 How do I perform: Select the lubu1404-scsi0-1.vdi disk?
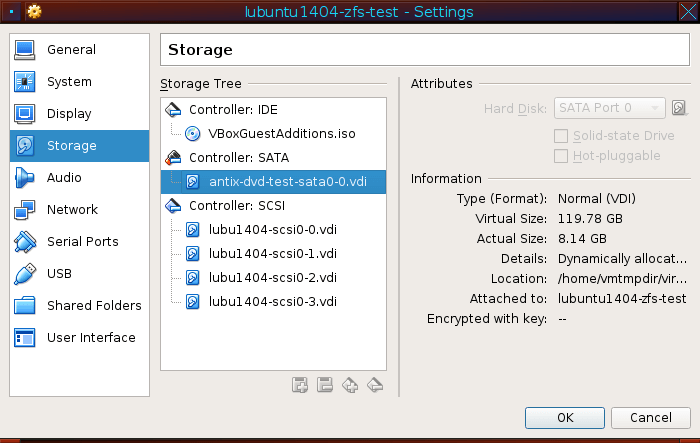click(x=273, y=254)
